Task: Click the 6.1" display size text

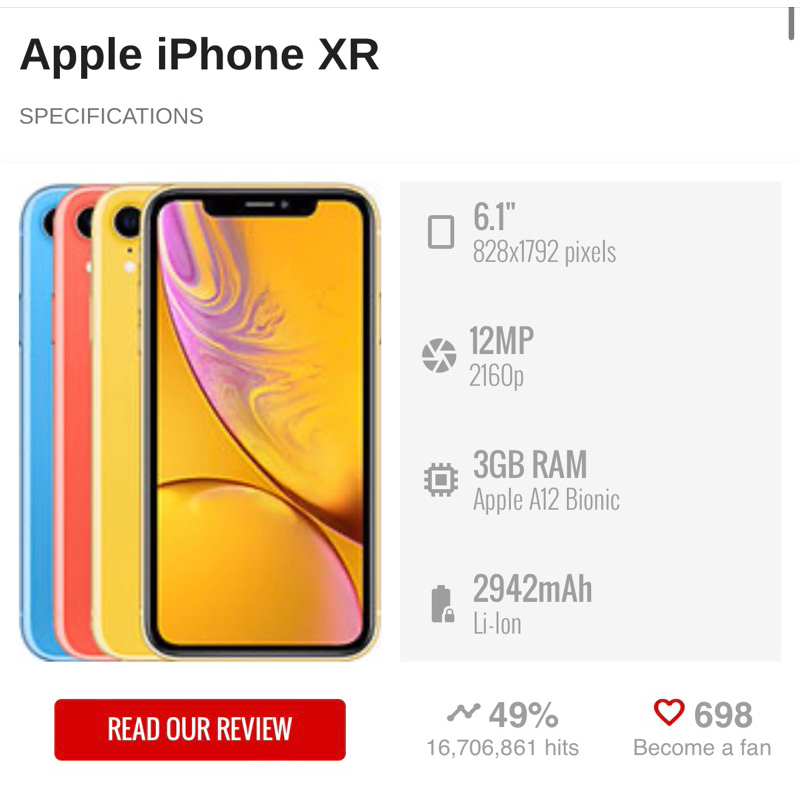Action: 494,217
